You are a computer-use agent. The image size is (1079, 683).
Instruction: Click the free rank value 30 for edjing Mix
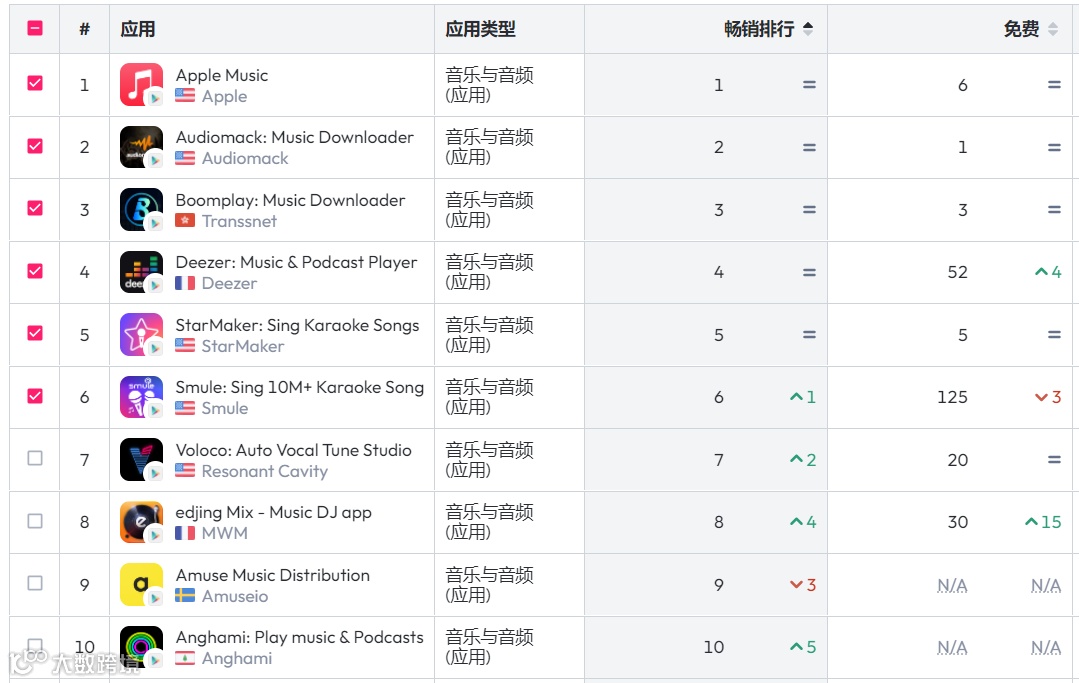[957, 522]
